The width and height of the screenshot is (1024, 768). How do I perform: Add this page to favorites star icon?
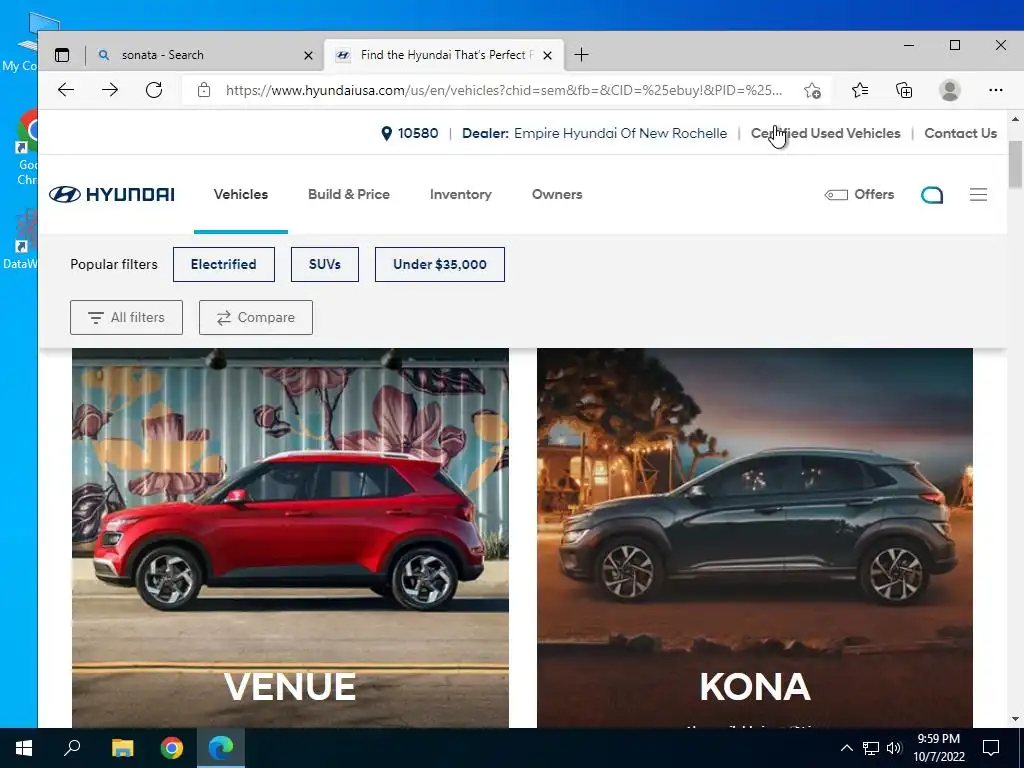812,90
